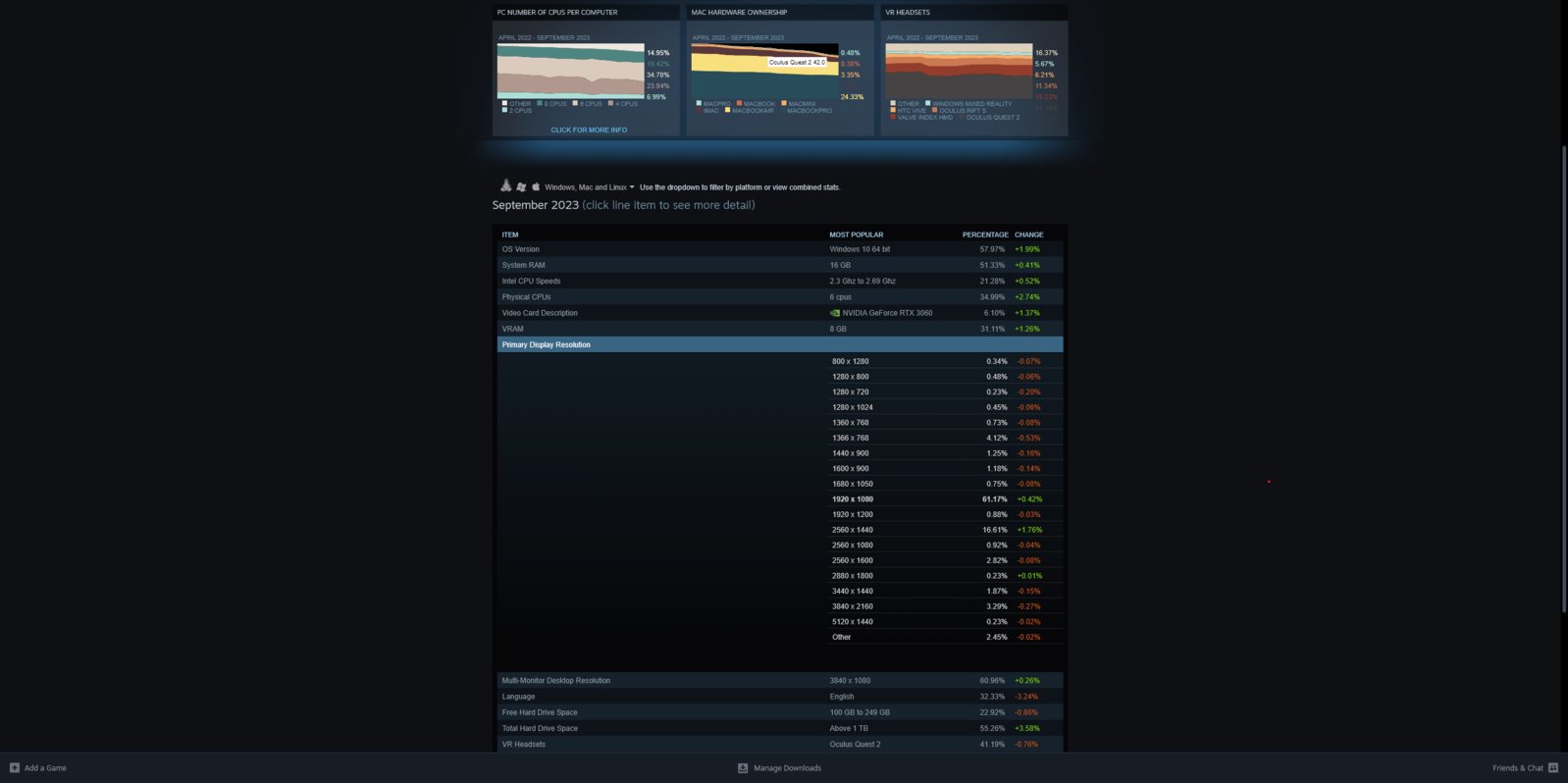Click the ITEM column header
Image resolution: width=1568 pixels, height=783 pixels.
pos(510,235)
